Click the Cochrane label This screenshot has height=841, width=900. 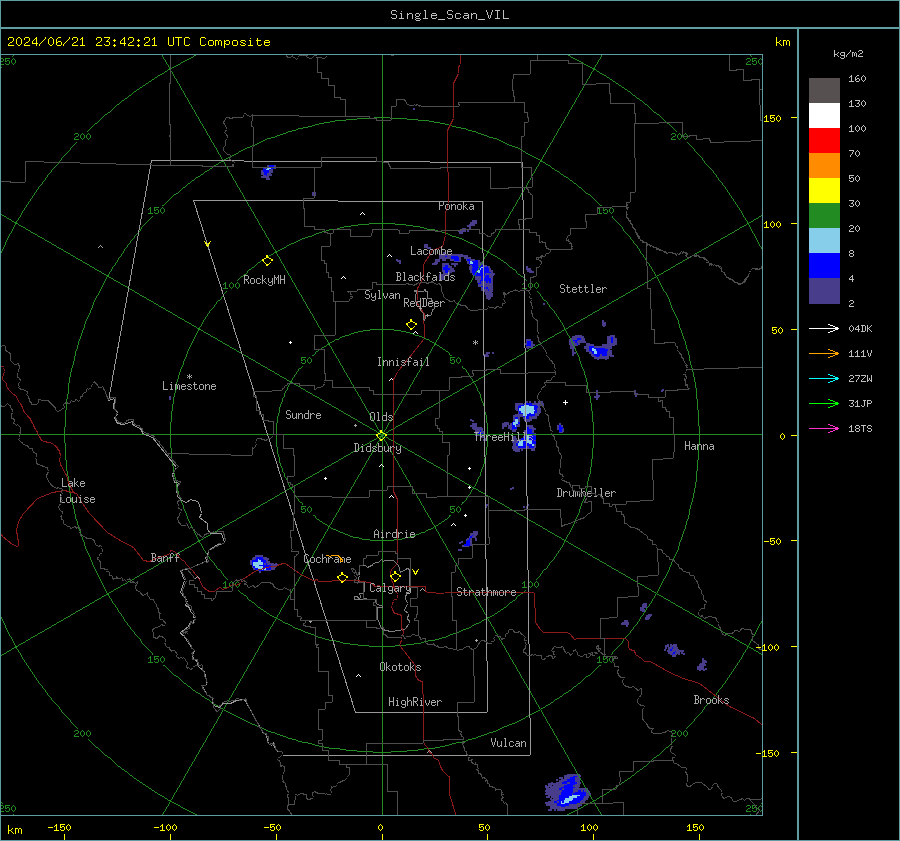tap(327, 559)
